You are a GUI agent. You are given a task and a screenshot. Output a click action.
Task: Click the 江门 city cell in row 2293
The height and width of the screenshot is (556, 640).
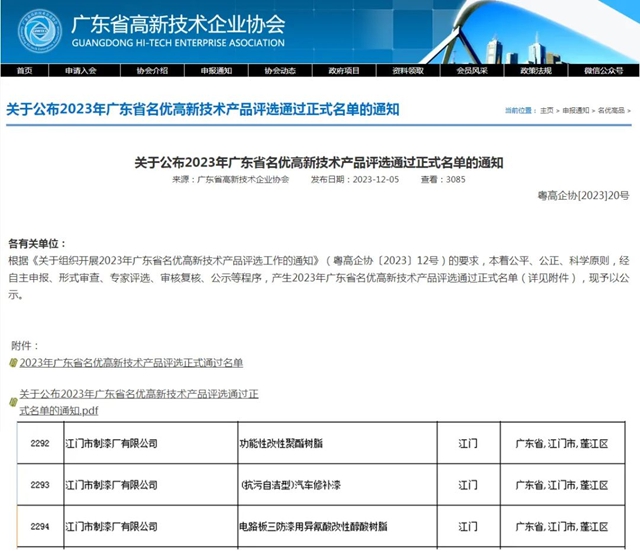click(x=468, y=485)
